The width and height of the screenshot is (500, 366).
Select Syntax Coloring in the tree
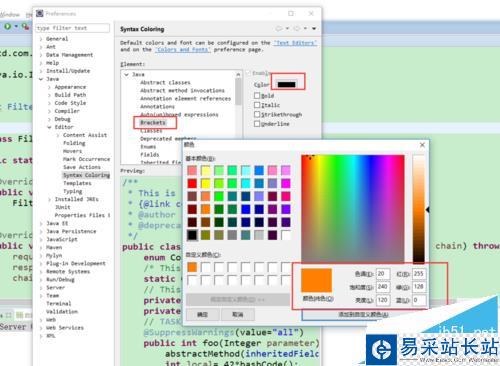86,175
